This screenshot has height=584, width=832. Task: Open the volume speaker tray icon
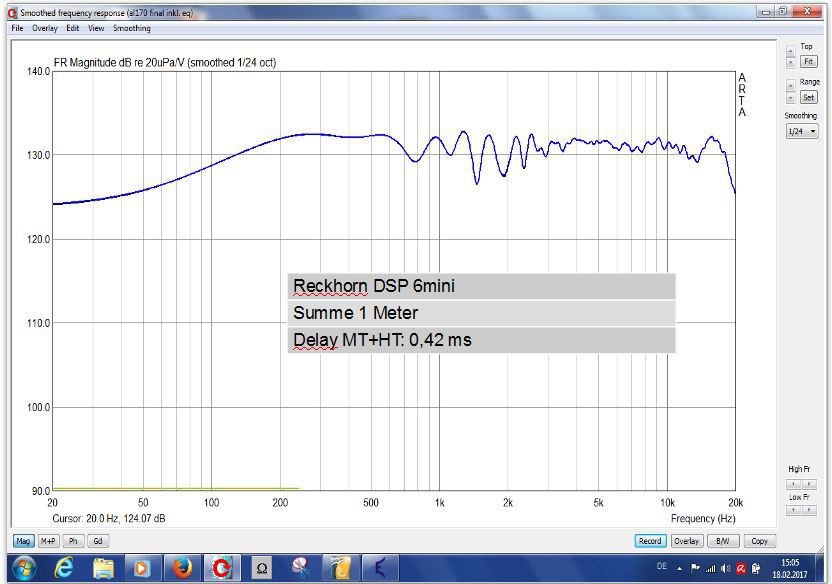click(725, 569)
